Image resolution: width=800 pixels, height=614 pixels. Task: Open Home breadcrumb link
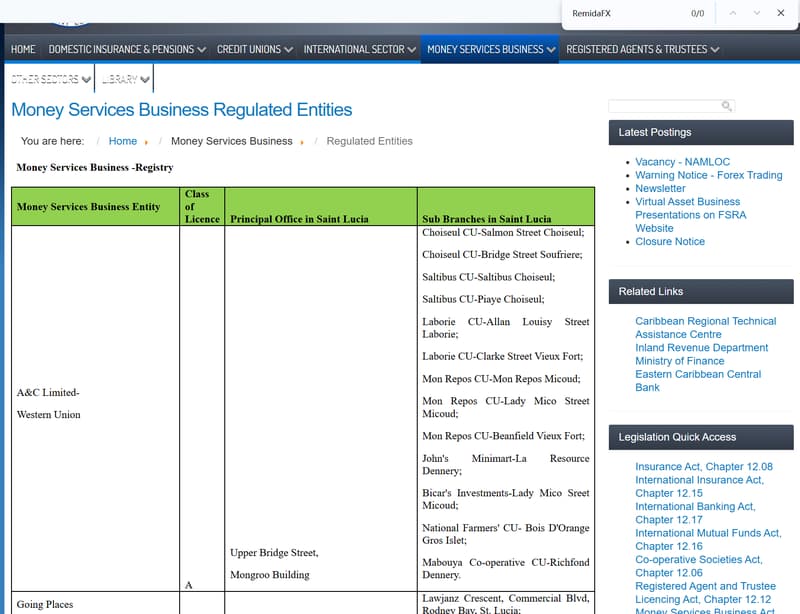point(122,141)
